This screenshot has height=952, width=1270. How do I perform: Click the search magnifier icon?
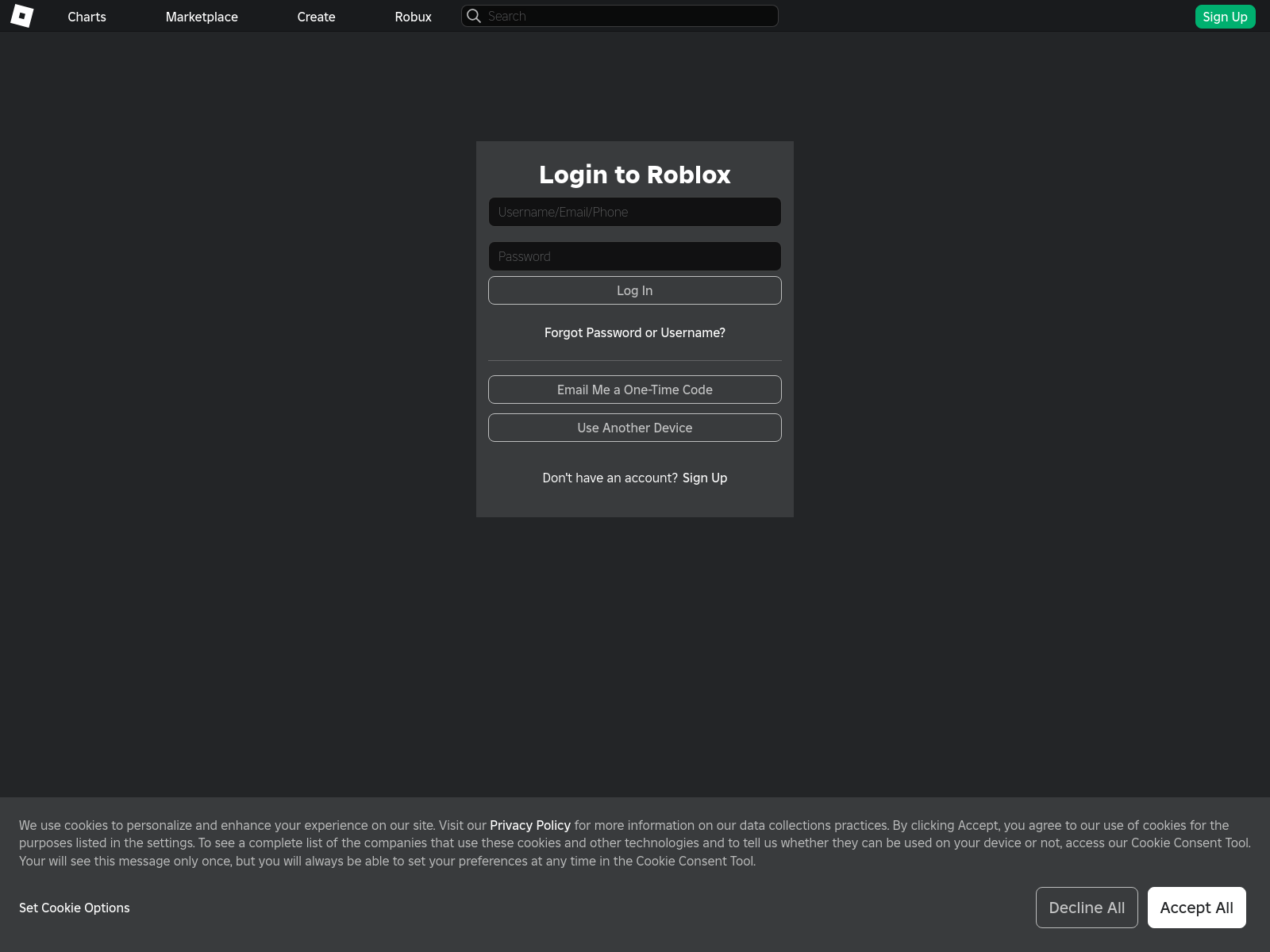[x=474, y=16]
